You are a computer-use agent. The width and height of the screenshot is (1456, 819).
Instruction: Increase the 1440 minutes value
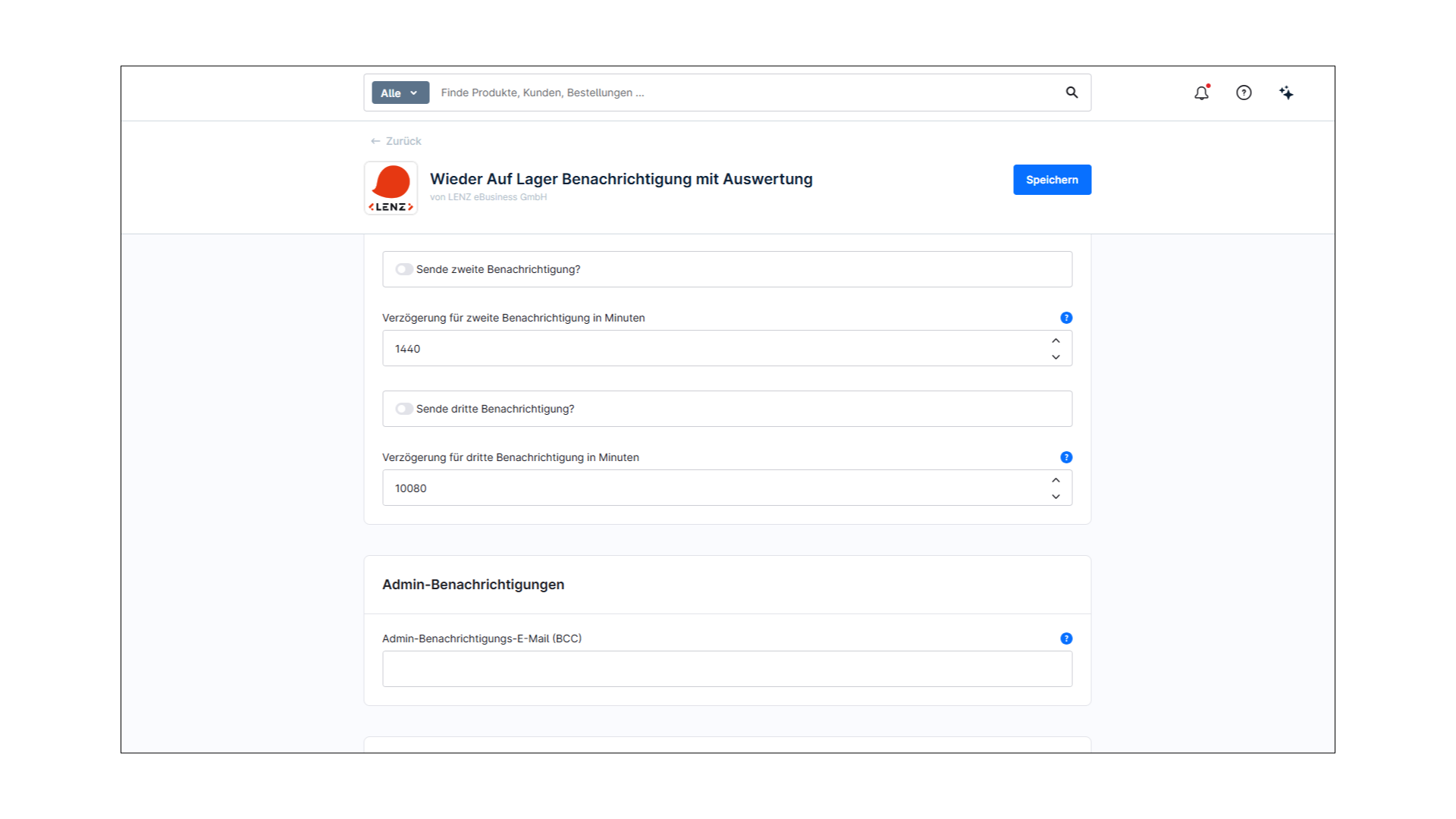coord(1055,340)
